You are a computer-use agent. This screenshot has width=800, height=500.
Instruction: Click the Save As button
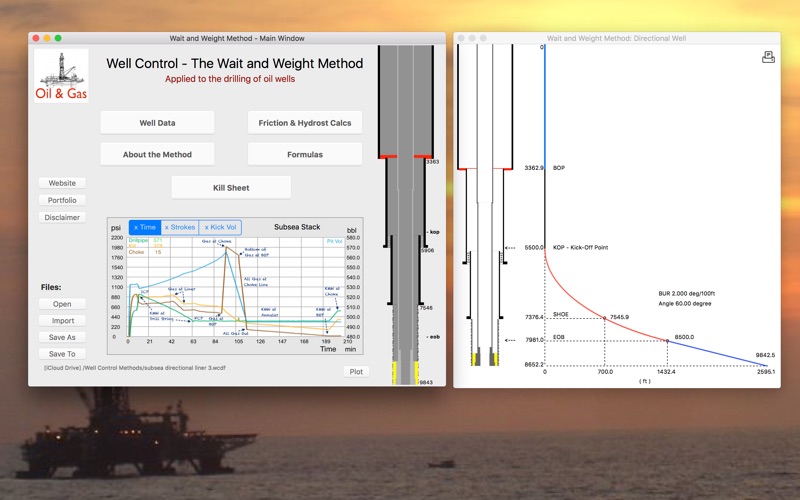pos(62,337)
